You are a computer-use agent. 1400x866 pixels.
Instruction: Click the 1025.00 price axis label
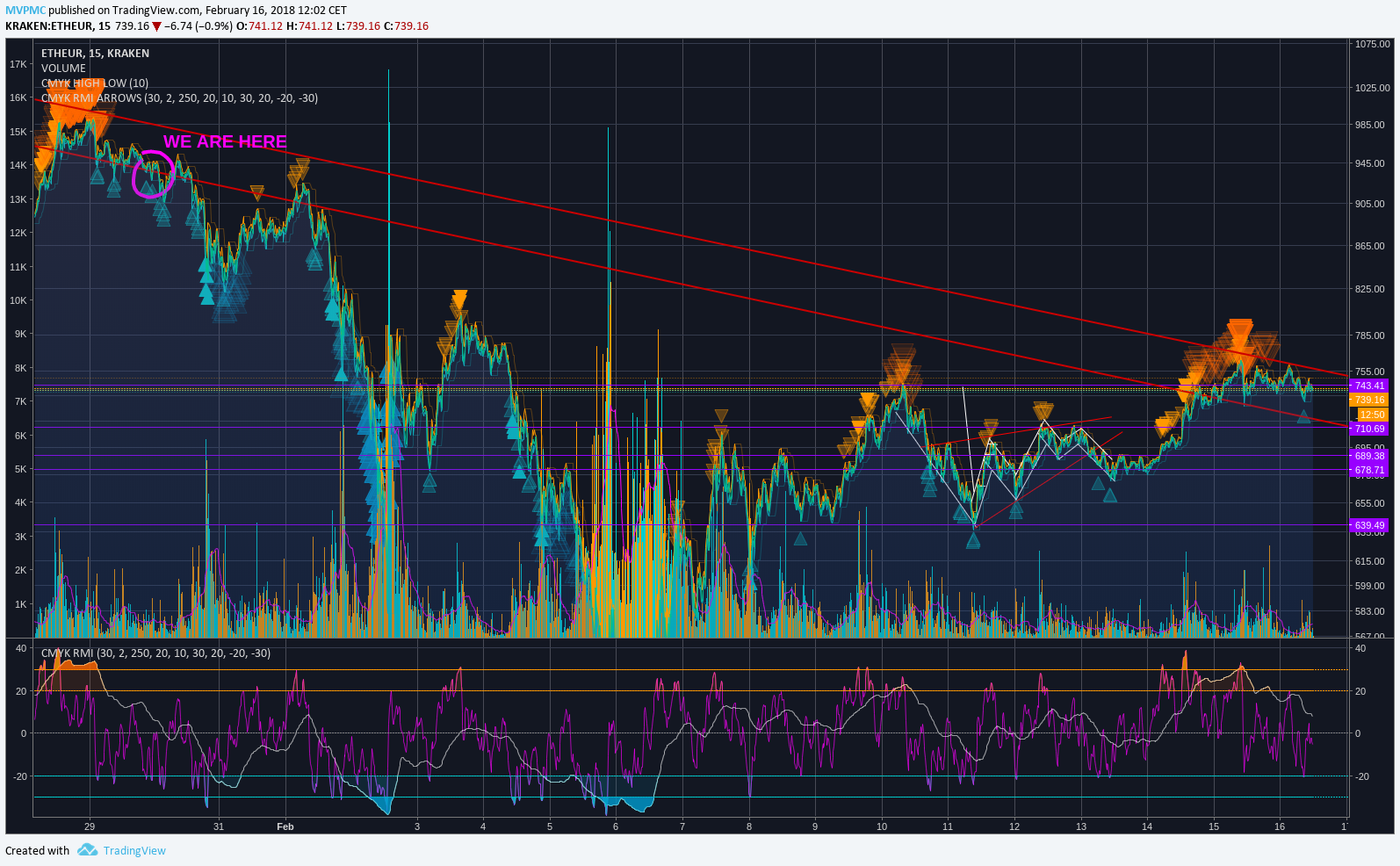click(x=1372, y=88)
